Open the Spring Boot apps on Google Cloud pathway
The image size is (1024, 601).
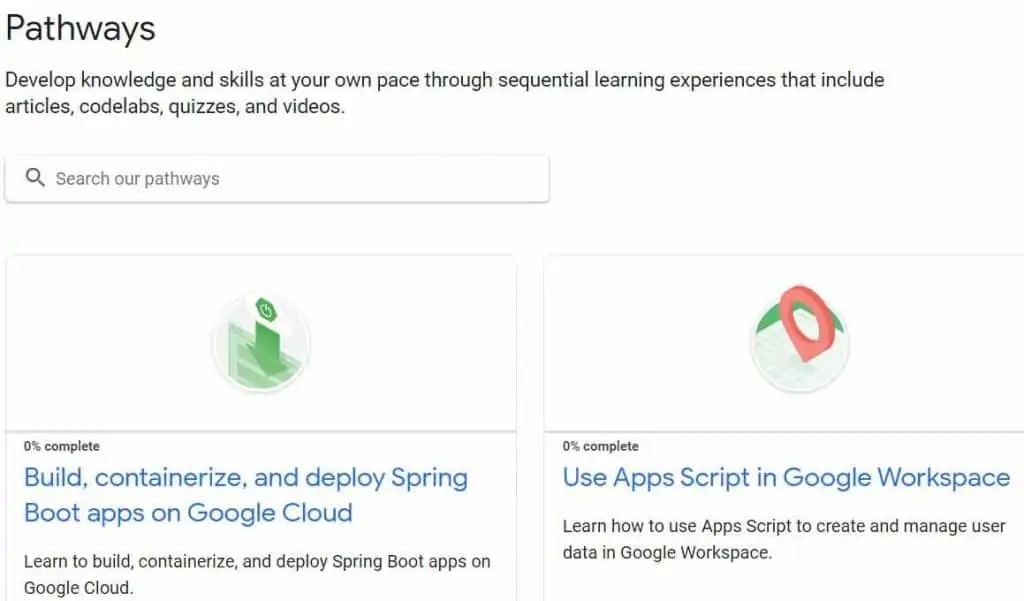(x=245, y=478)
